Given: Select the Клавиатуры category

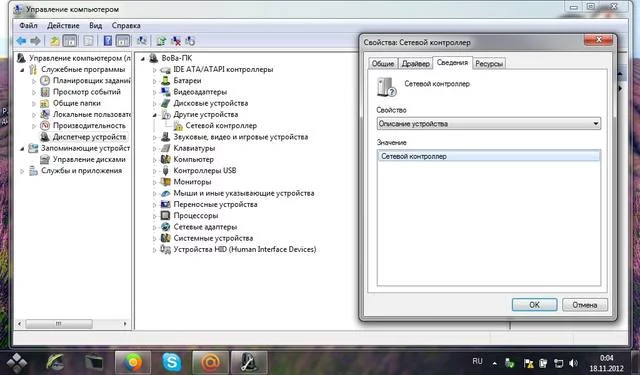Looking at the screenshot, I should (x=194, y=148).
